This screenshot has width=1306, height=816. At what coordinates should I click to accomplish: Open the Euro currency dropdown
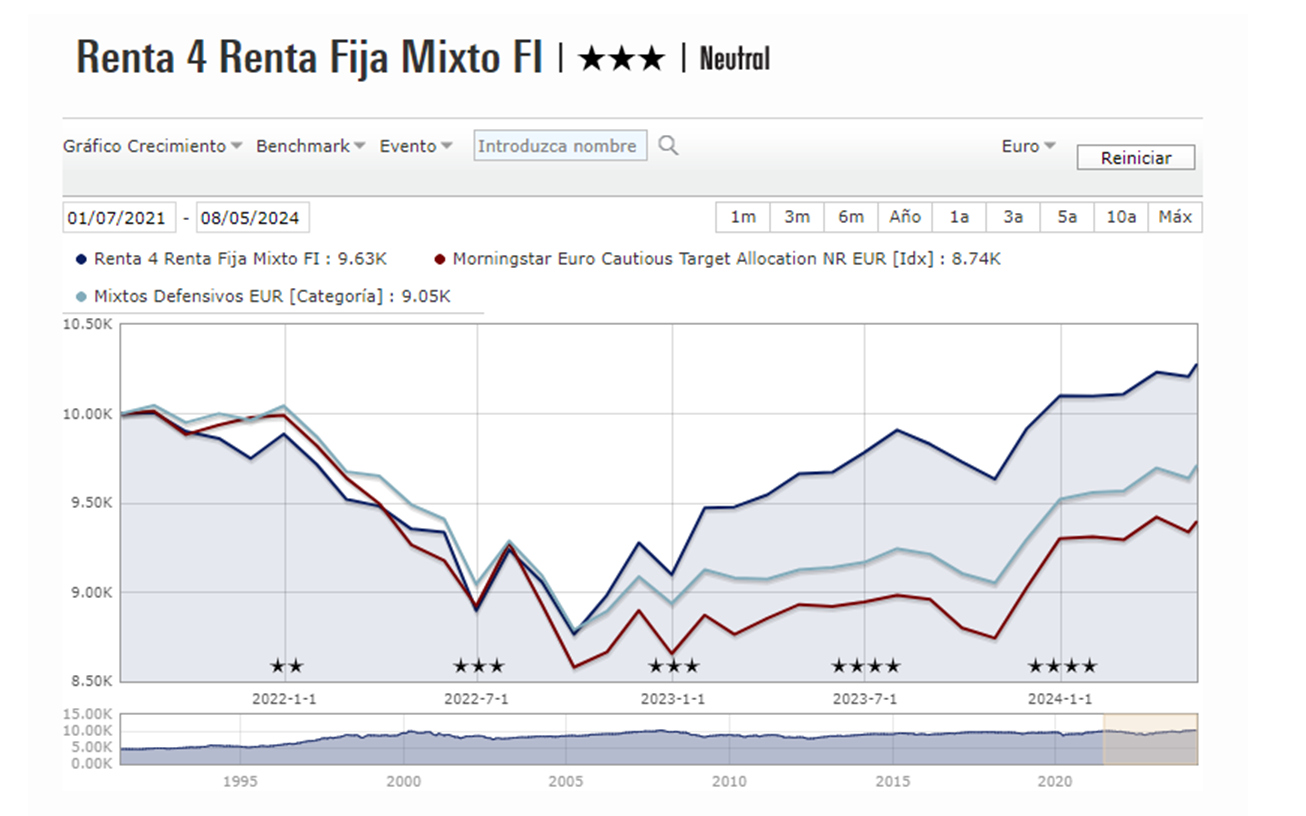pyautogui.click(x=1029, y=146)
